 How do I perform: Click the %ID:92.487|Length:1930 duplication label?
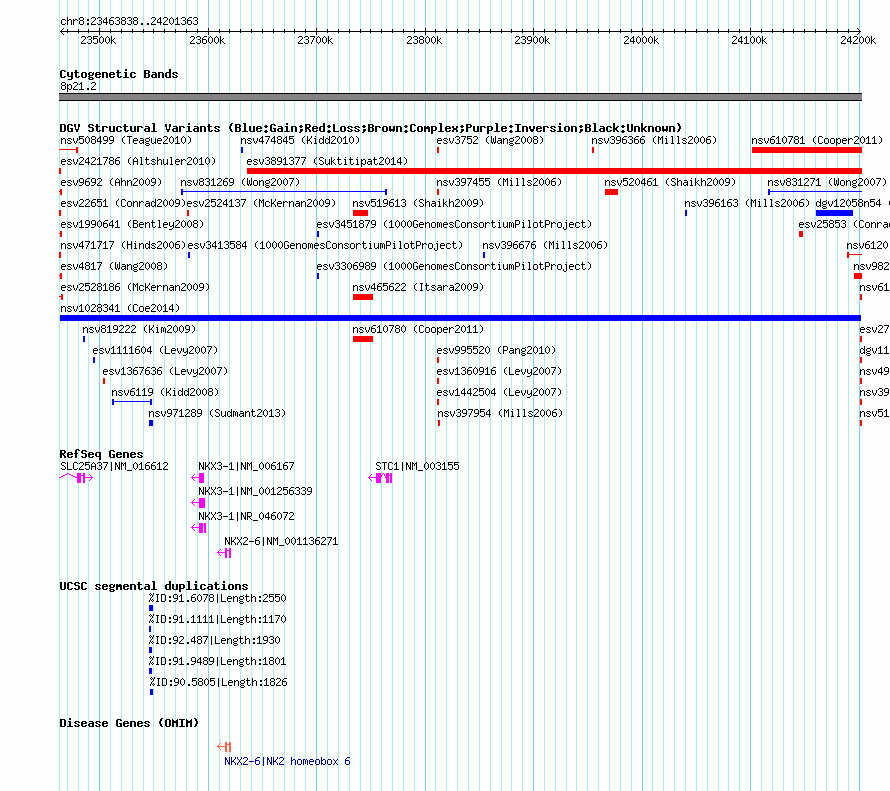click(x=215, y=640)
